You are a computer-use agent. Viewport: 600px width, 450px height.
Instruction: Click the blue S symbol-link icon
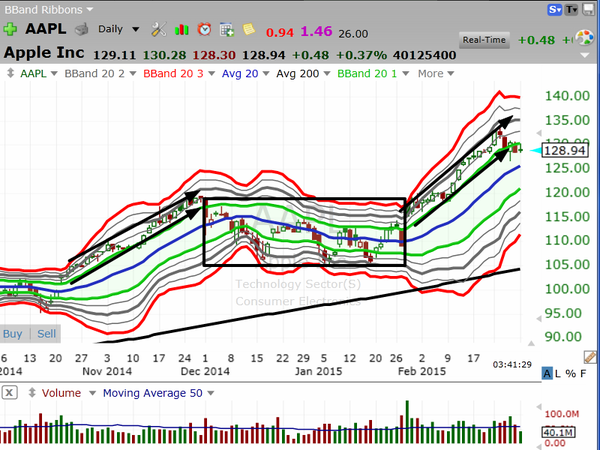tap(554, 10)
